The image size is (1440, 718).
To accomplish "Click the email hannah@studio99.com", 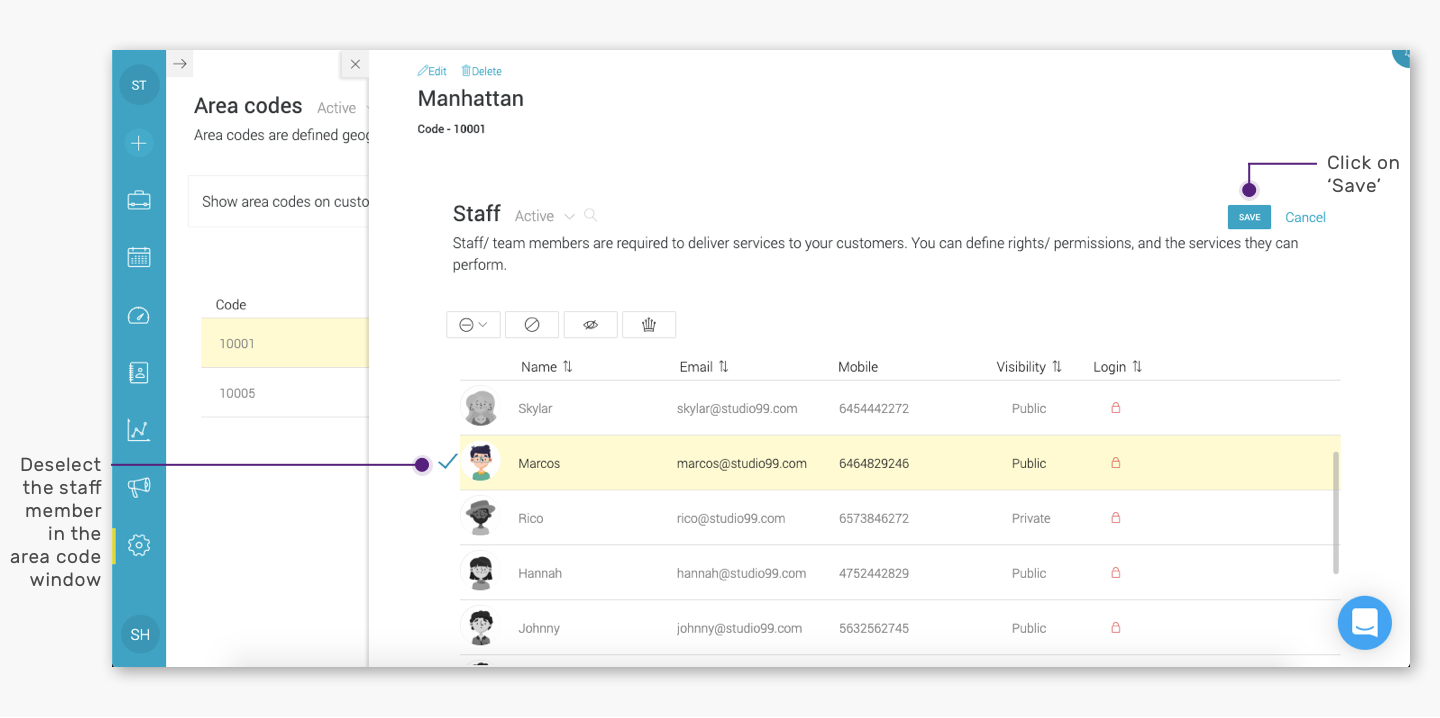I will [741, 573].
